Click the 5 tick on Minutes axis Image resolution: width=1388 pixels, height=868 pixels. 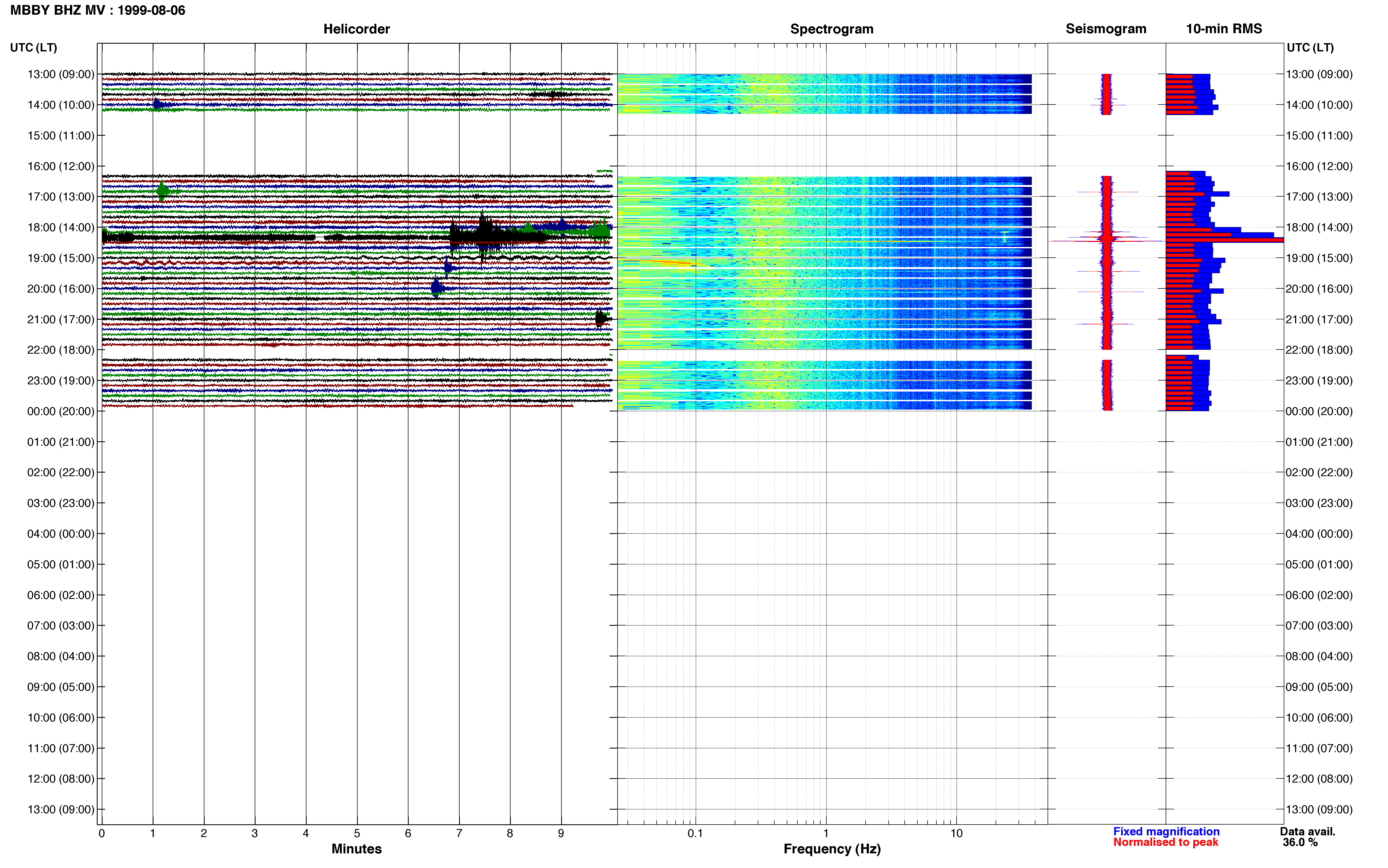coord(357,833)
